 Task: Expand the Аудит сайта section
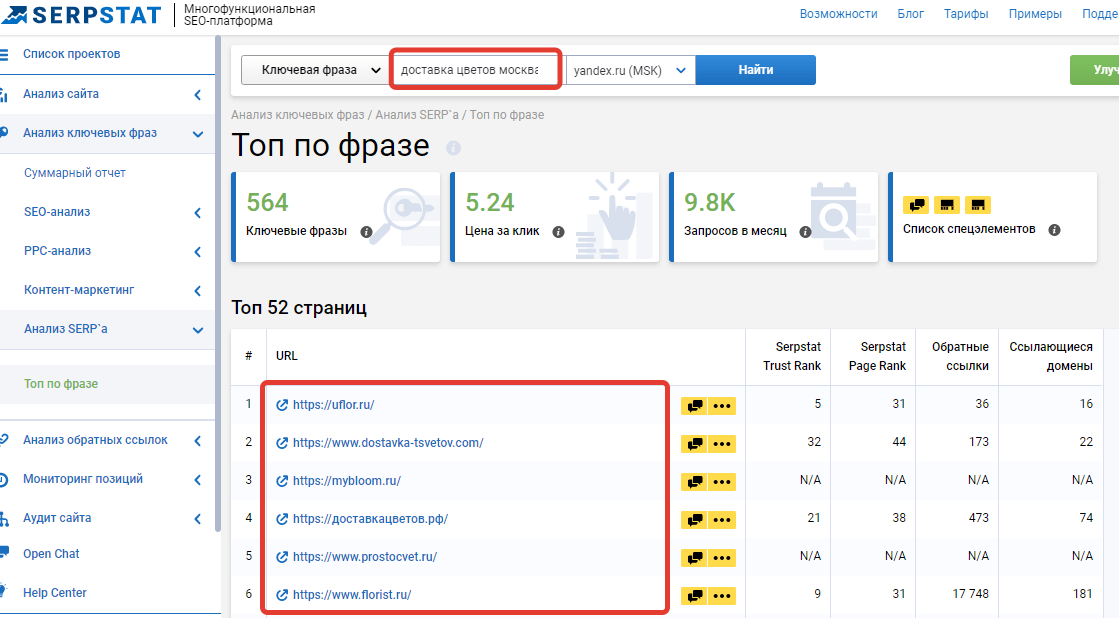198,519
